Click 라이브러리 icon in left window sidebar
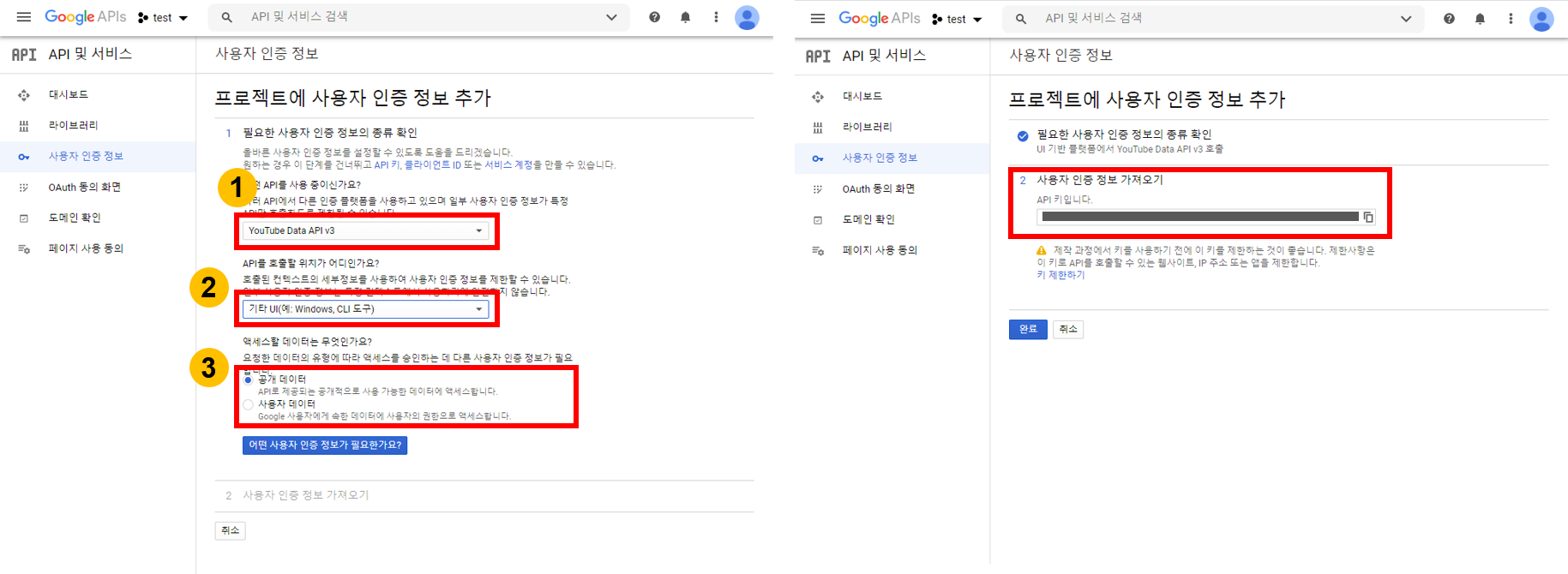This screenshot has height=574, width=1568. (x=24, y=126)
